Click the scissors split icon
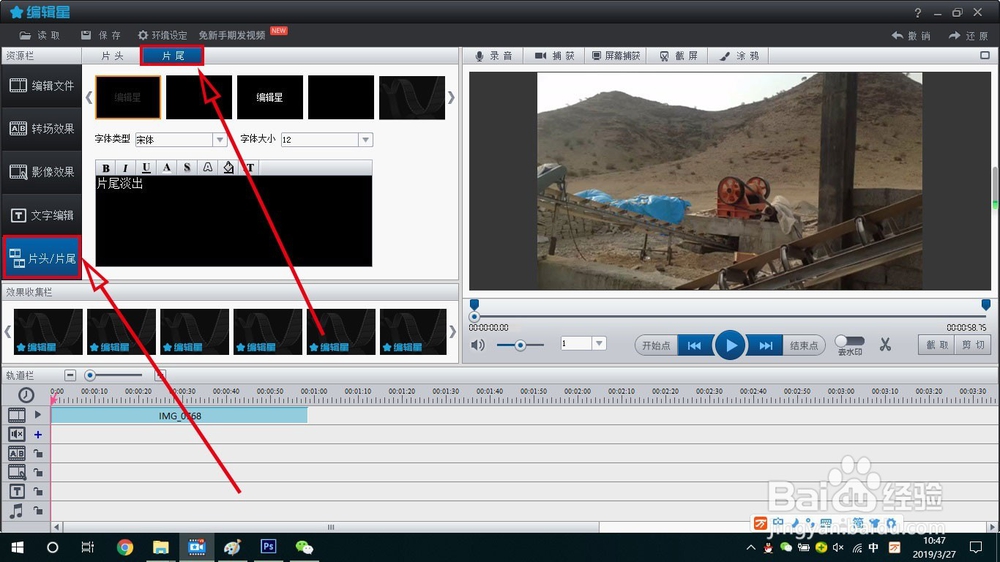This screenshot has height=562, width=1000. pos(885,345)
